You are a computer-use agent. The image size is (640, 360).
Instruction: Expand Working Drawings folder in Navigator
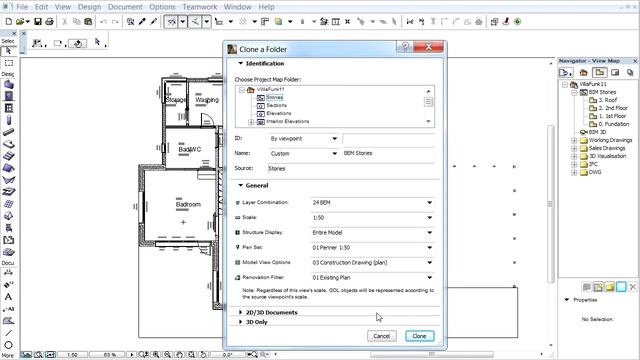574,140
